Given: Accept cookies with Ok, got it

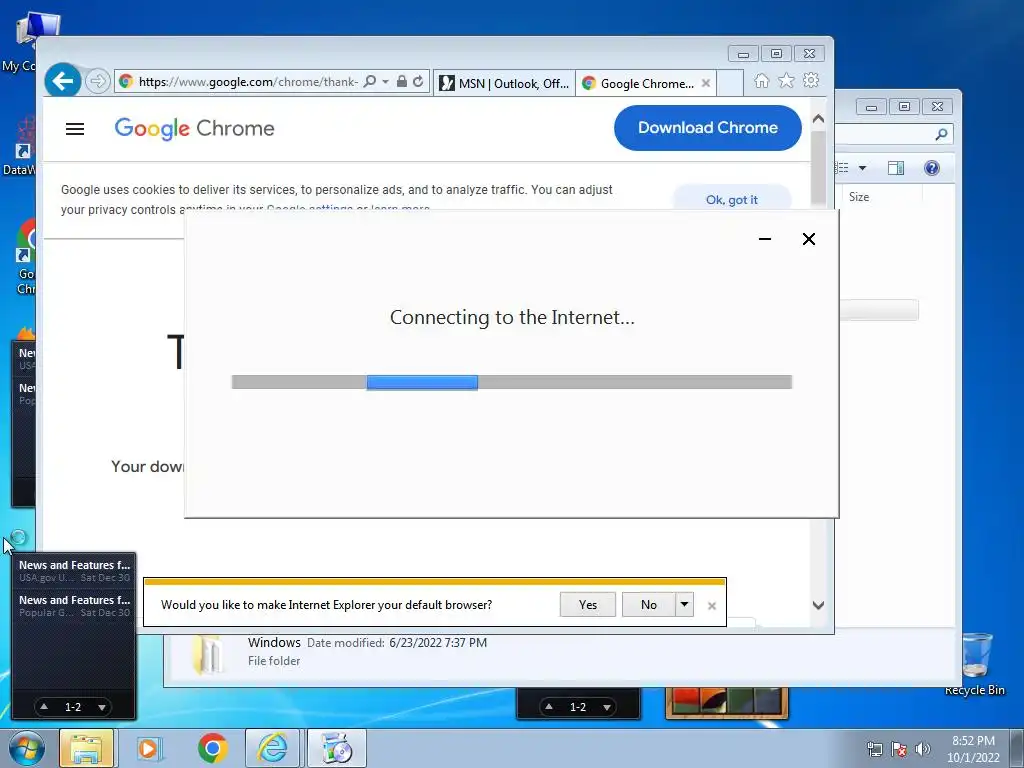Looking at the screenshot, I should [731, 199].
